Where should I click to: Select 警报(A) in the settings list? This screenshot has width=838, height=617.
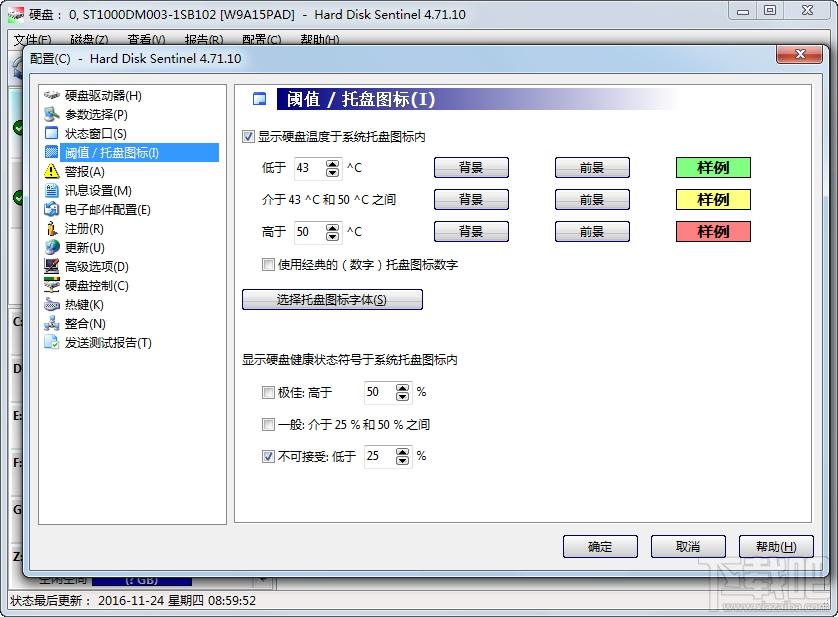tap(84, 172)
